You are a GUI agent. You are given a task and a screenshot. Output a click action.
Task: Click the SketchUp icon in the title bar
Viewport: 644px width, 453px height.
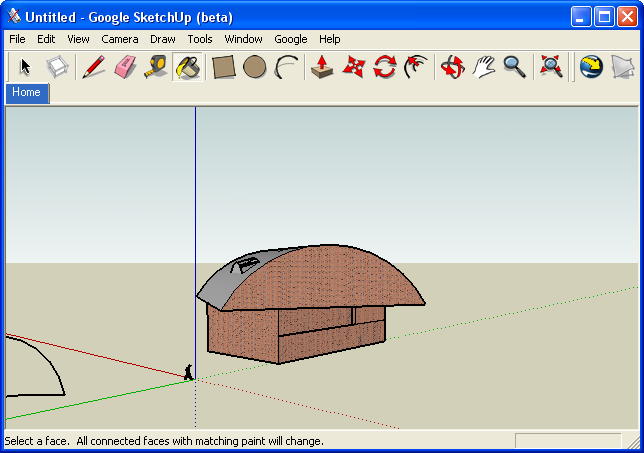click(x=14, y=16)
